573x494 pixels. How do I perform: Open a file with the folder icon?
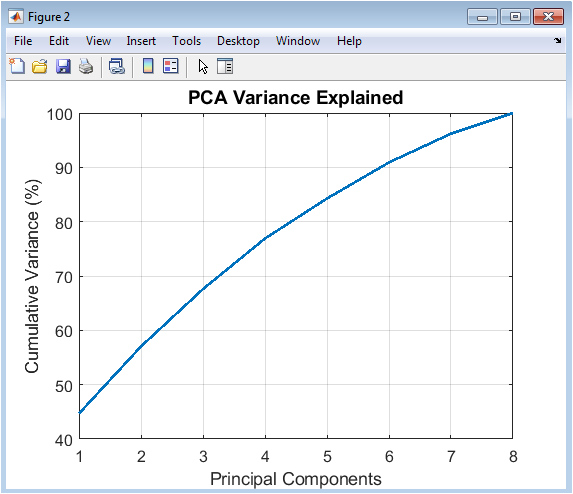(40, 66)
